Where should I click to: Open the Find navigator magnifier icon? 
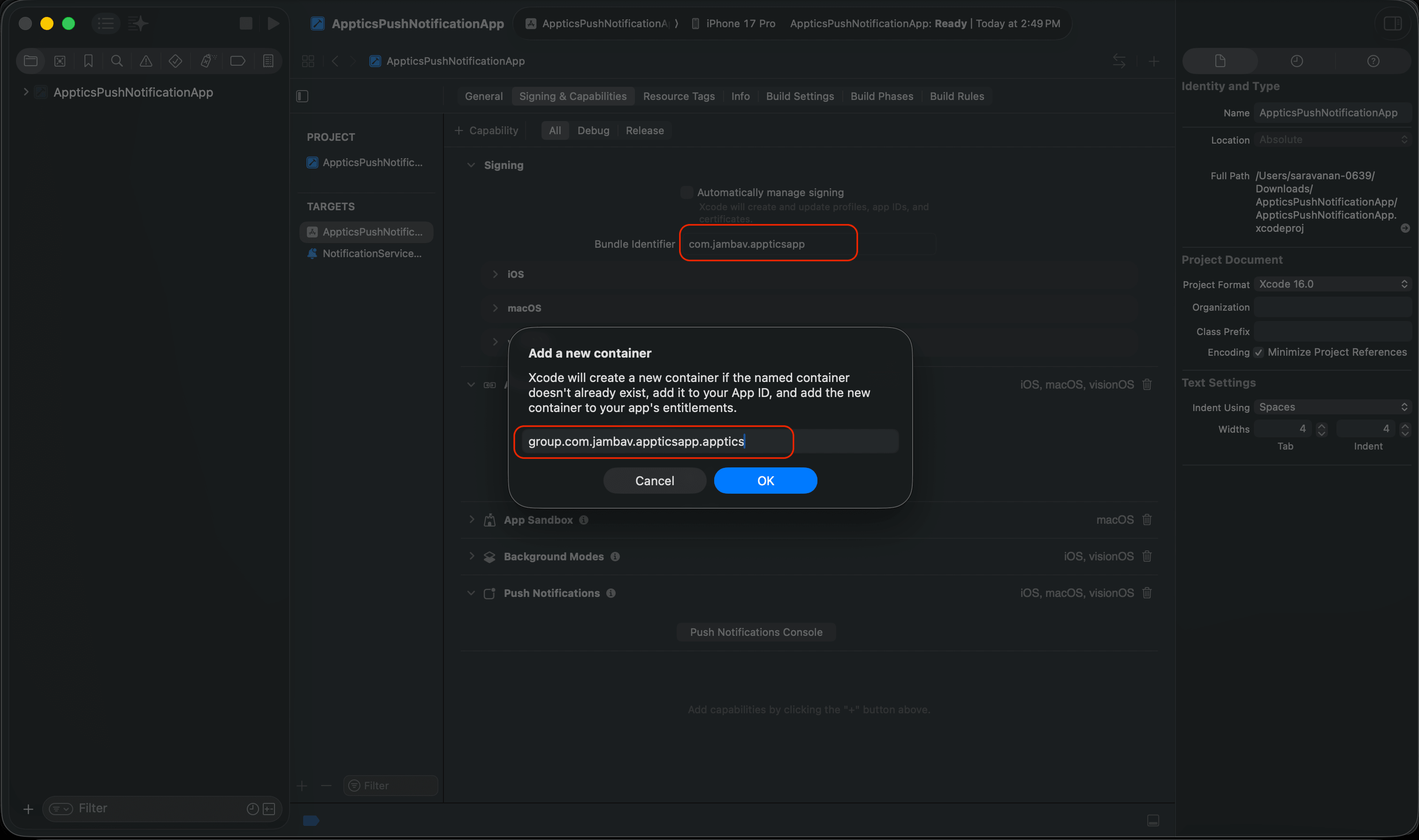(x=117, y=61)
